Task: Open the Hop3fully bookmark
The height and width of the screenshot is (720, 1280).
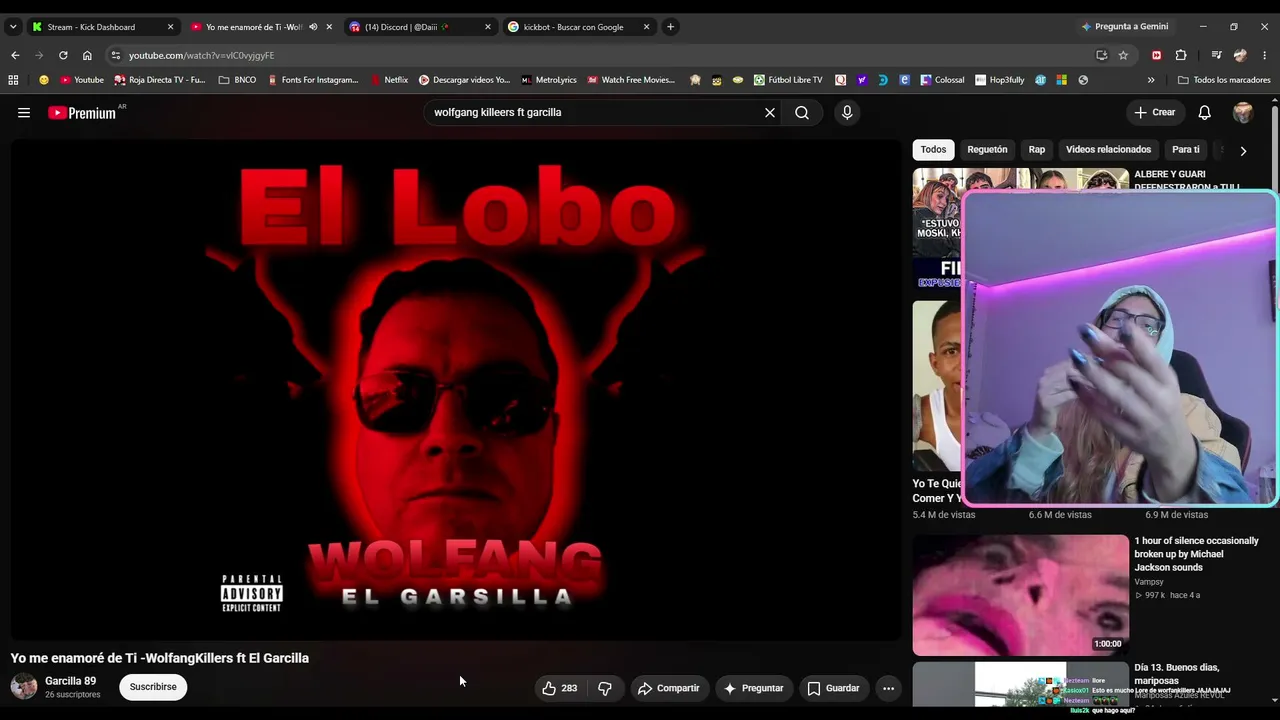Action: (1000, 80)
